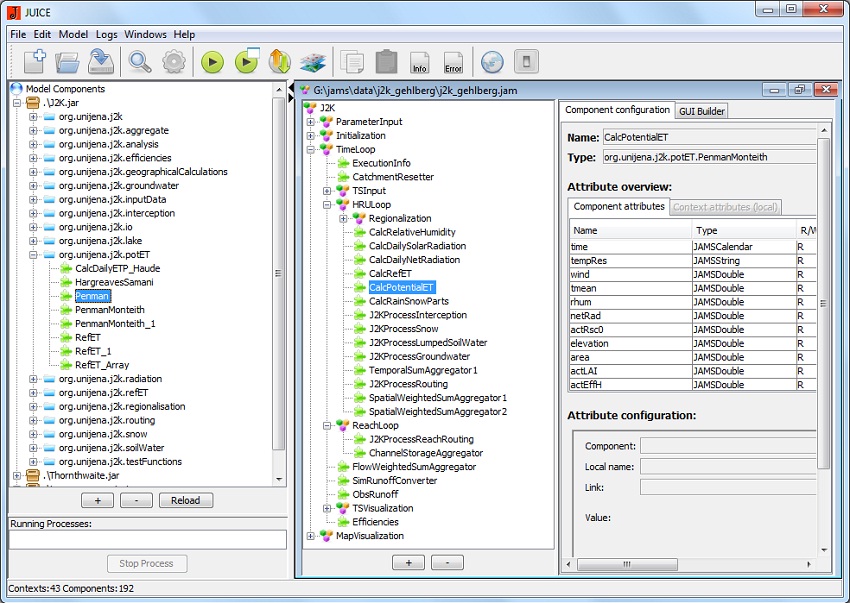Open the Model menu
This screenshot has width=850, height=603.
click(73, 34)
